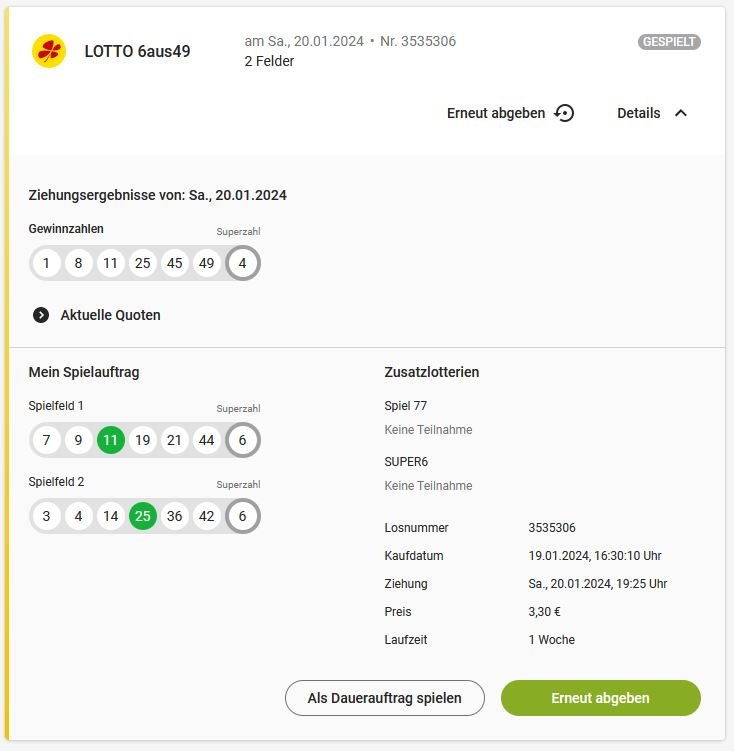Expand Aktuelle Quoten with the arrow icon

coord(41,315)
